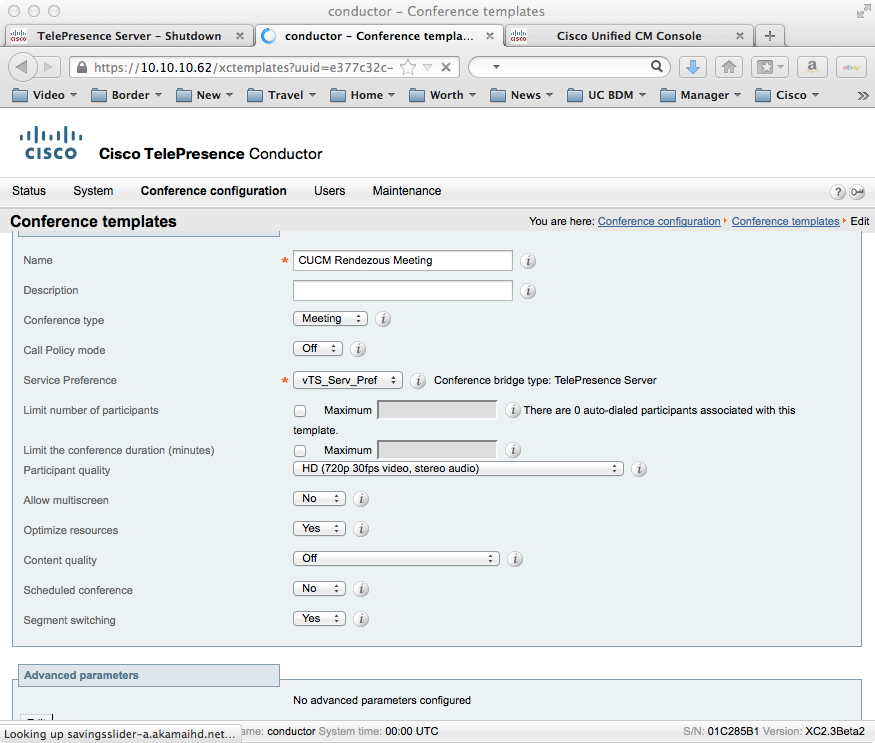Show info for Service Preference
This screenshot has height=743, width=875.
(418, 381)
